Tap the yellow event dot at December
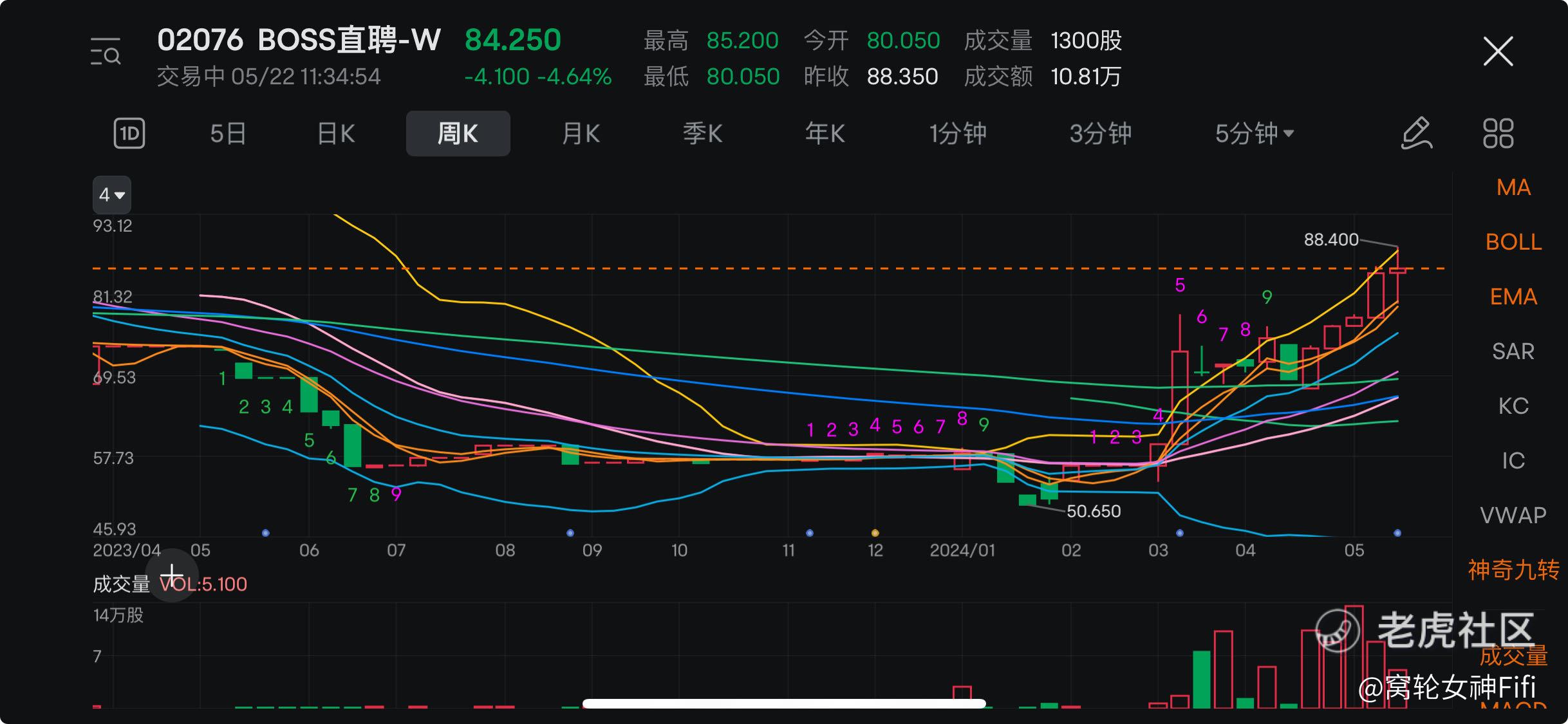Screen dimensions: 1568x724 (875, 533)
